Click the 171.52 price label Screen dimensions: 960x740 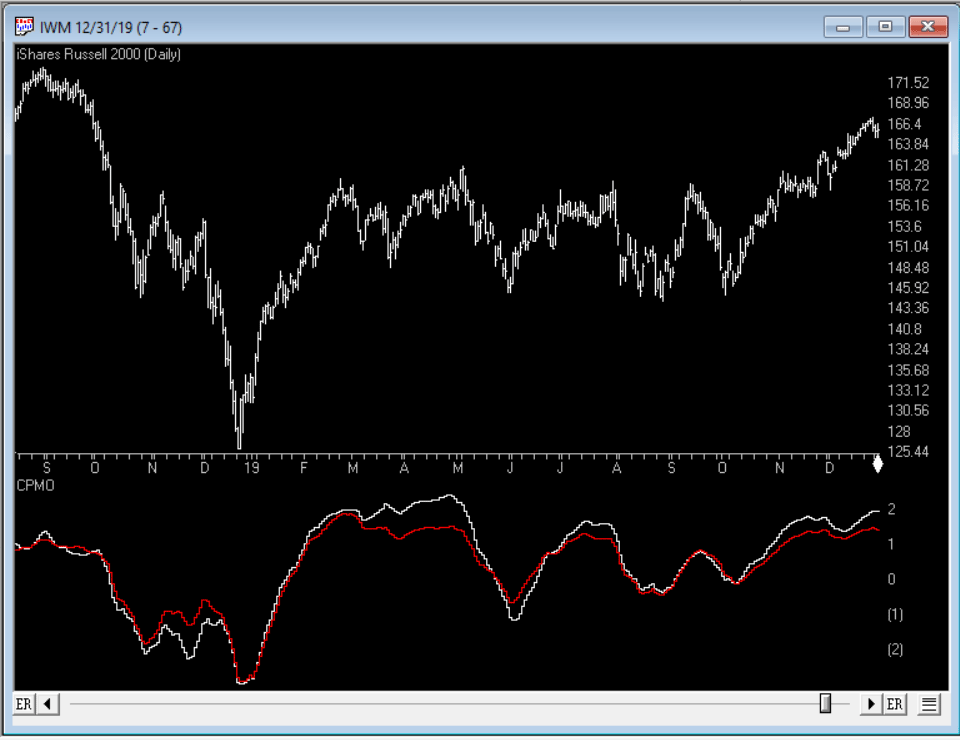pos(909,83)
